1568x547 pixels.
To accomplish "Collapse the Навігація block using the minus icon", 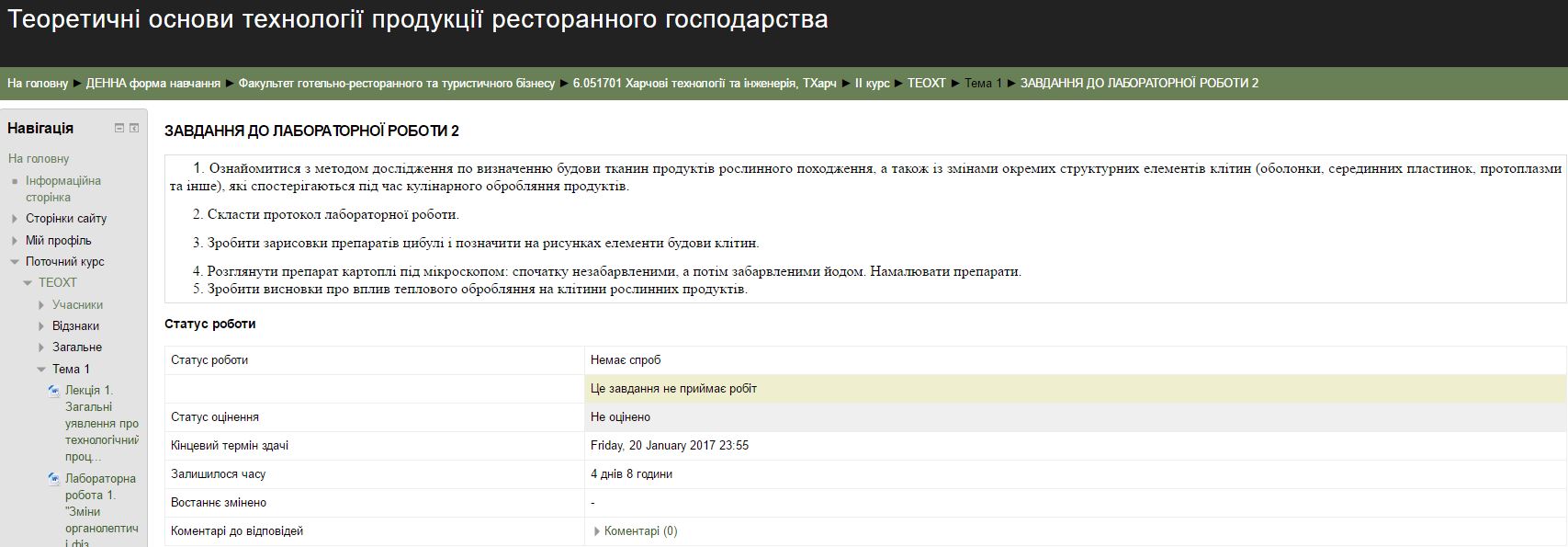I will [x=118, y=128].
